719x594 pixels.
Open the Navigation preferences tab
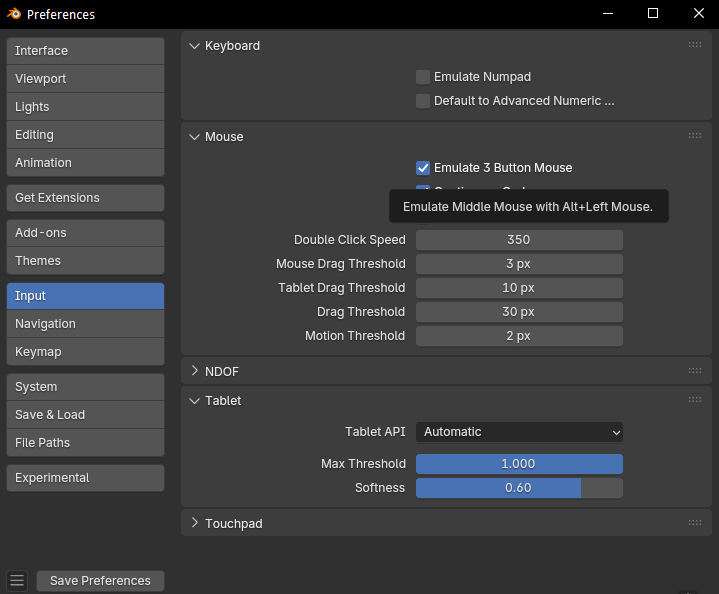pos(85,324)
